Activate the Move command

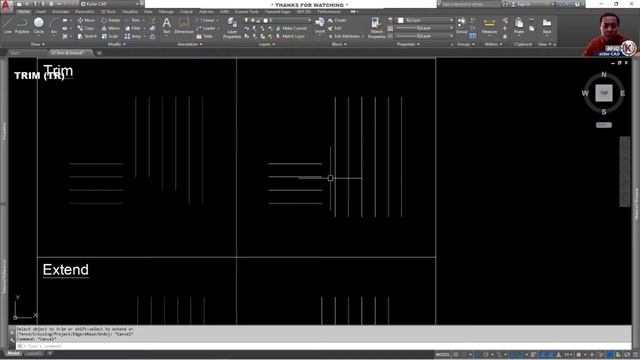86,20
